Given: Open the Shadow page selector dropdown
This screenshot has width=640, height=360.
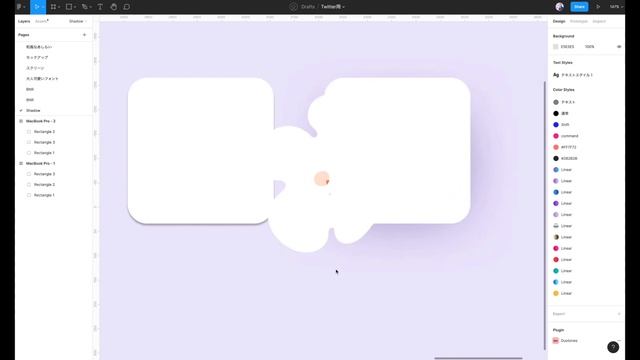Looking at the screenshot, I should click(78, 21).
